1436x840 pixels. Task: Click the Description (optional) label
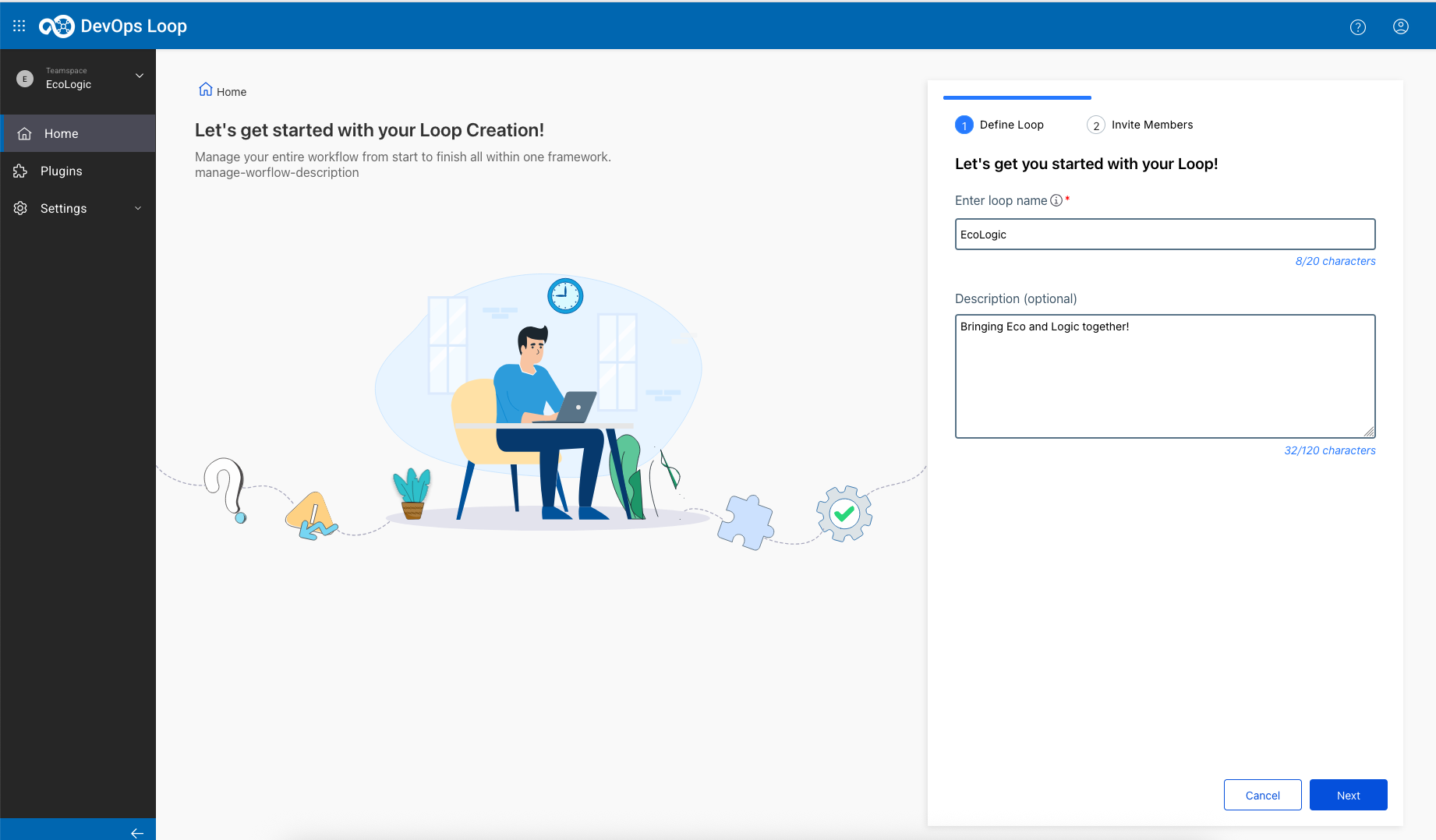tap(1016, 298)
